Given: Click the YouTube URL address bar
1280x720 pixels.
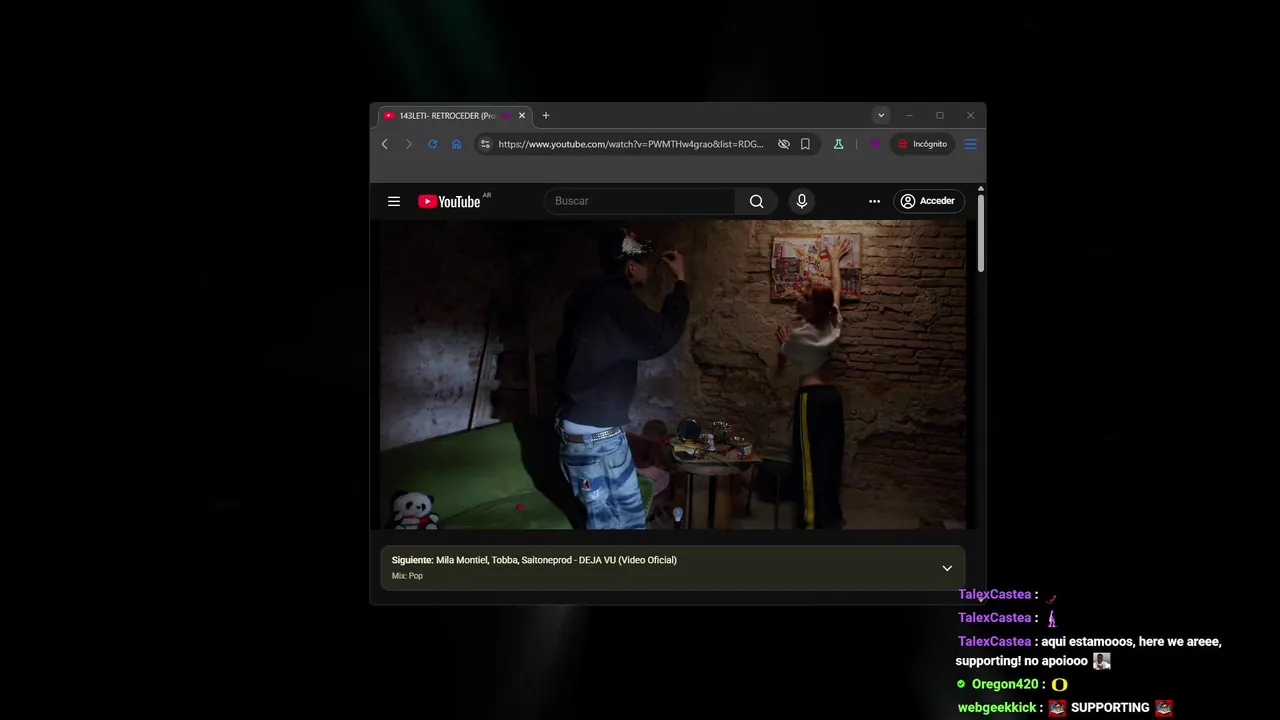Looking at the screenshot, I should pos(630,144).
